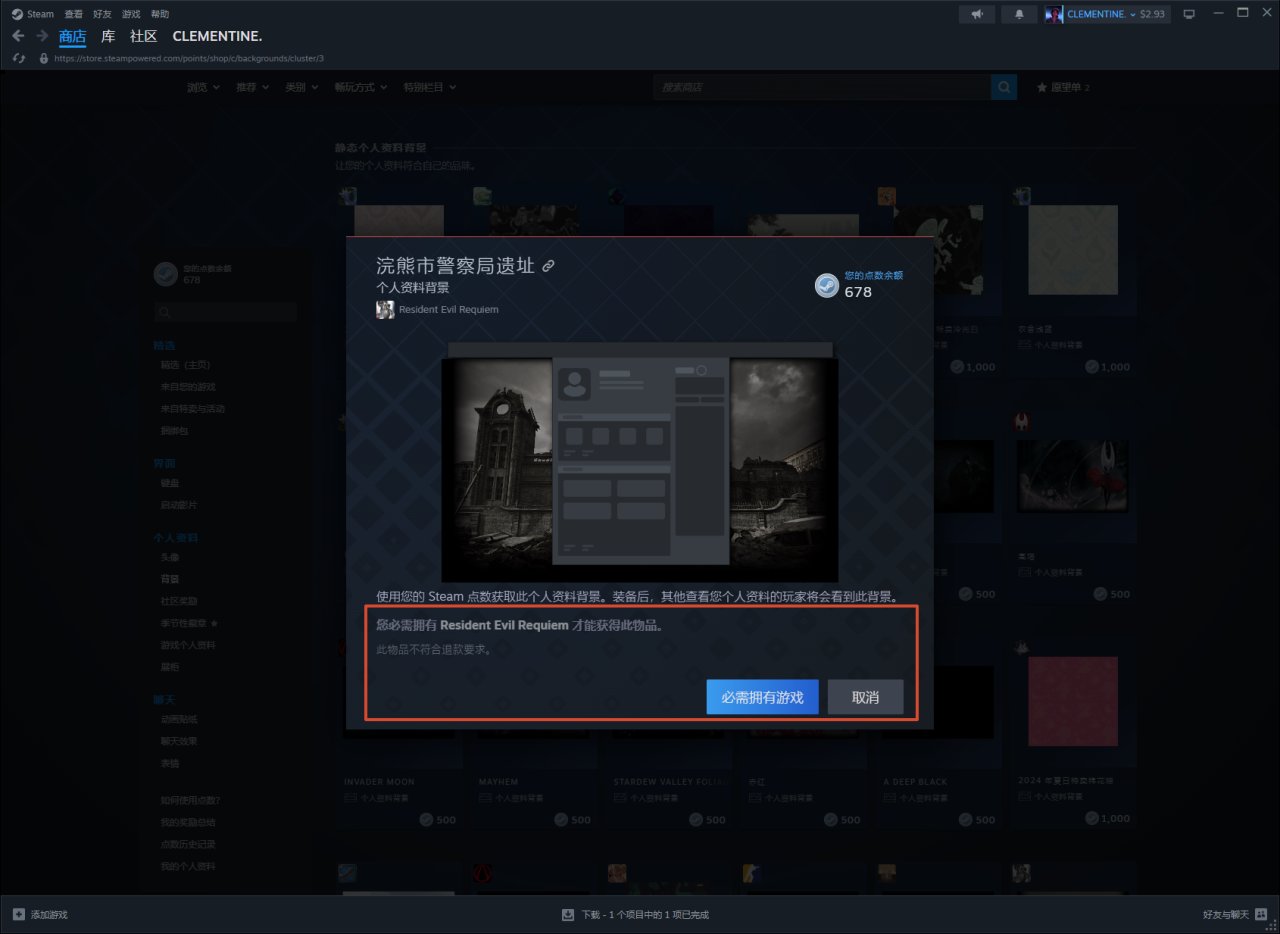Go forward with the forward arrow
Viewport: 1280px width, 934px height.
42,36
